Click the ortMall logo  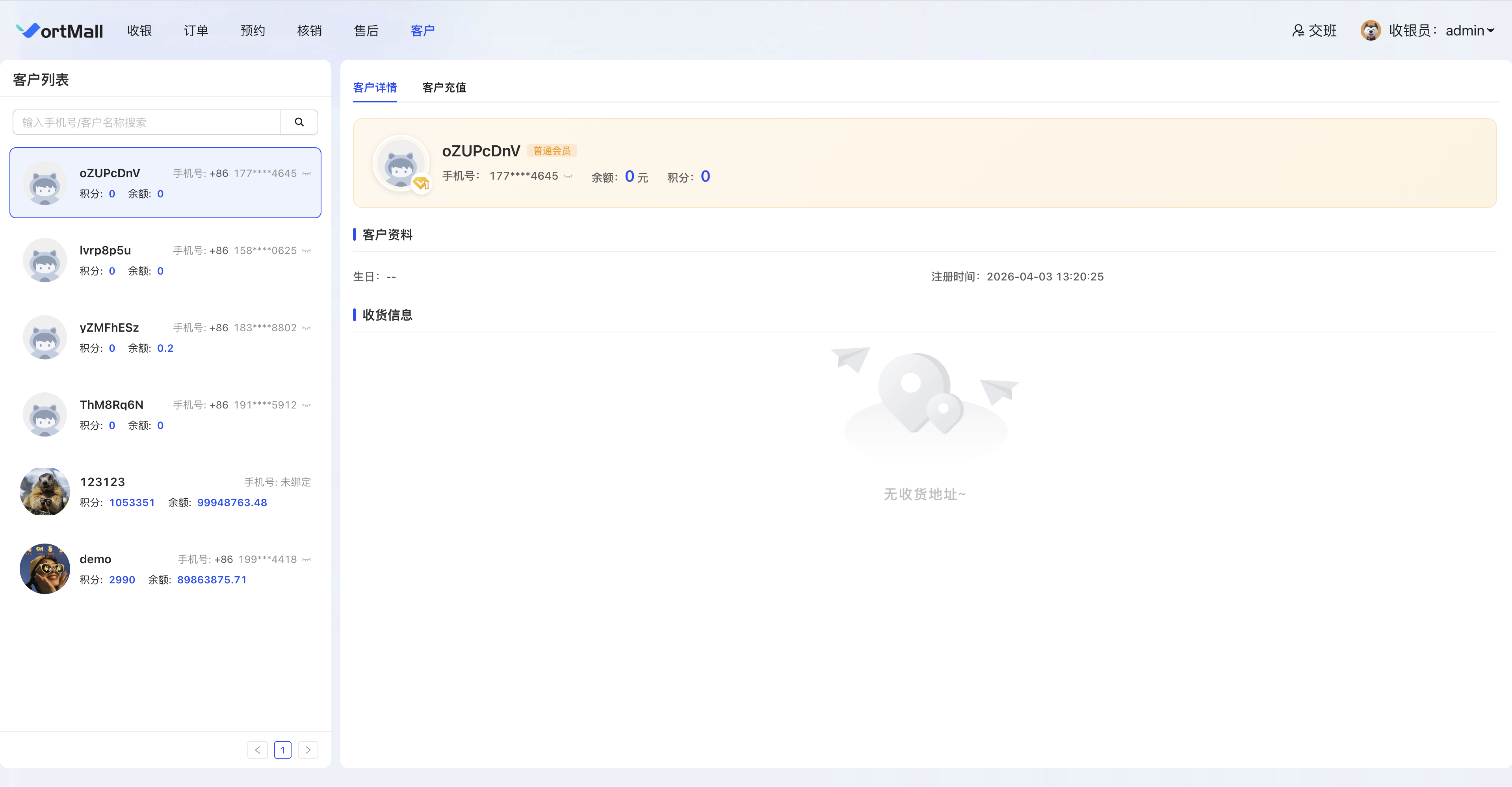(60, 30)
